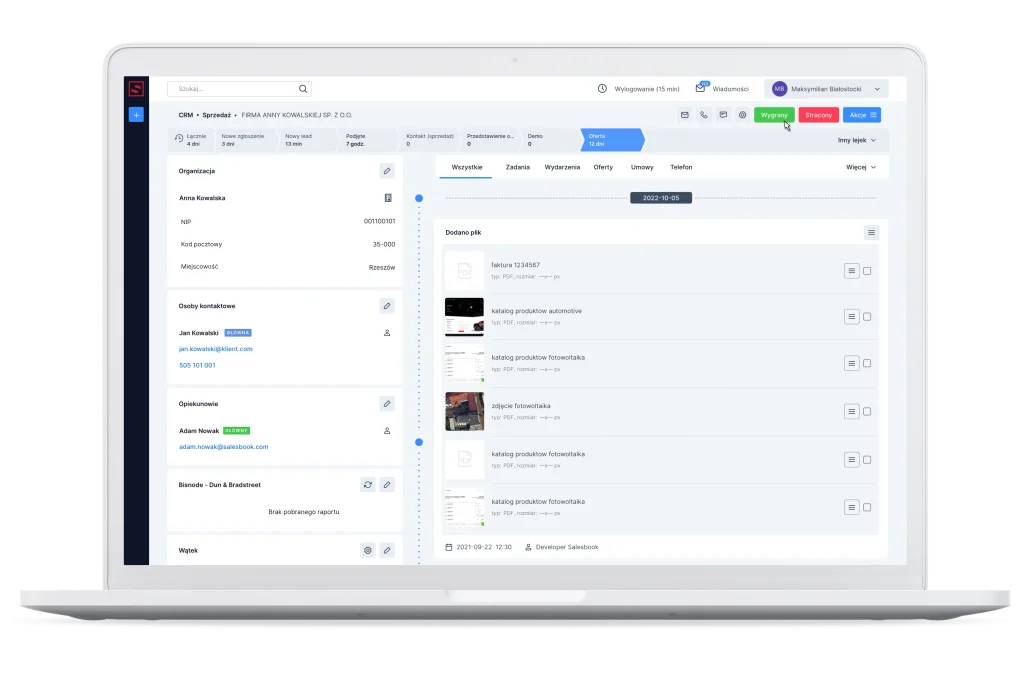Open the faktura 1234567 PDF thumbnail
Image resolution: width=1024 pixels, height=682 pixels.
(x=464, y=270)
